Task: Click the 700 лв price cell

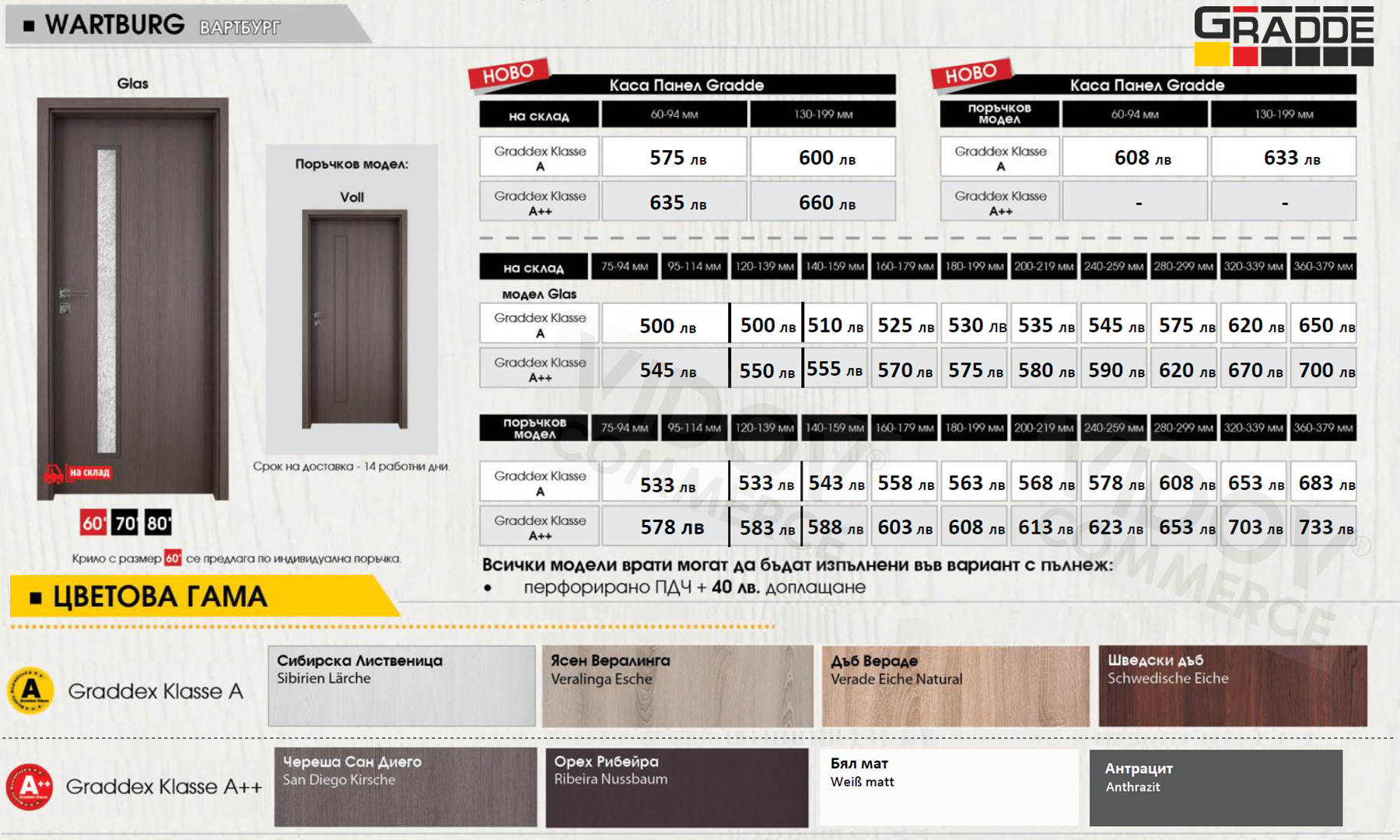Action: click(x=1324, y=369)
